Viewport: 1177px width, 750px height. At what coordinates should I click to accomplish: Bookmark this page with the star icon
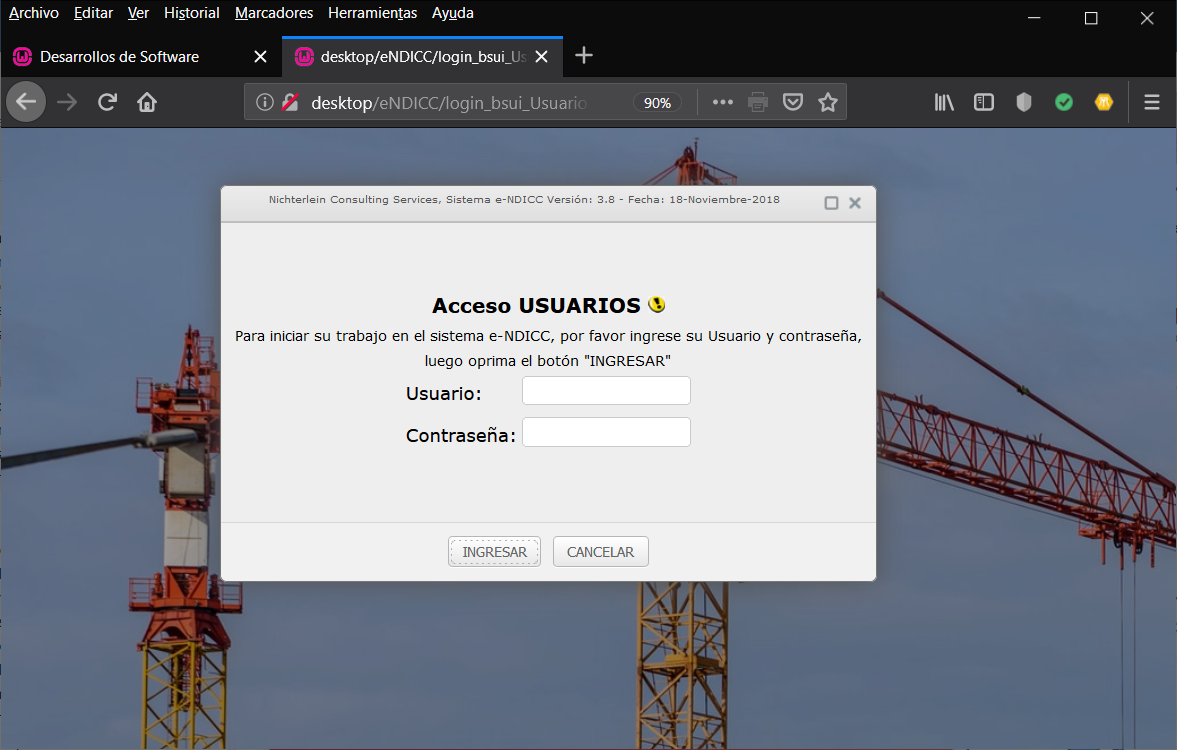(x=827, y=102)
